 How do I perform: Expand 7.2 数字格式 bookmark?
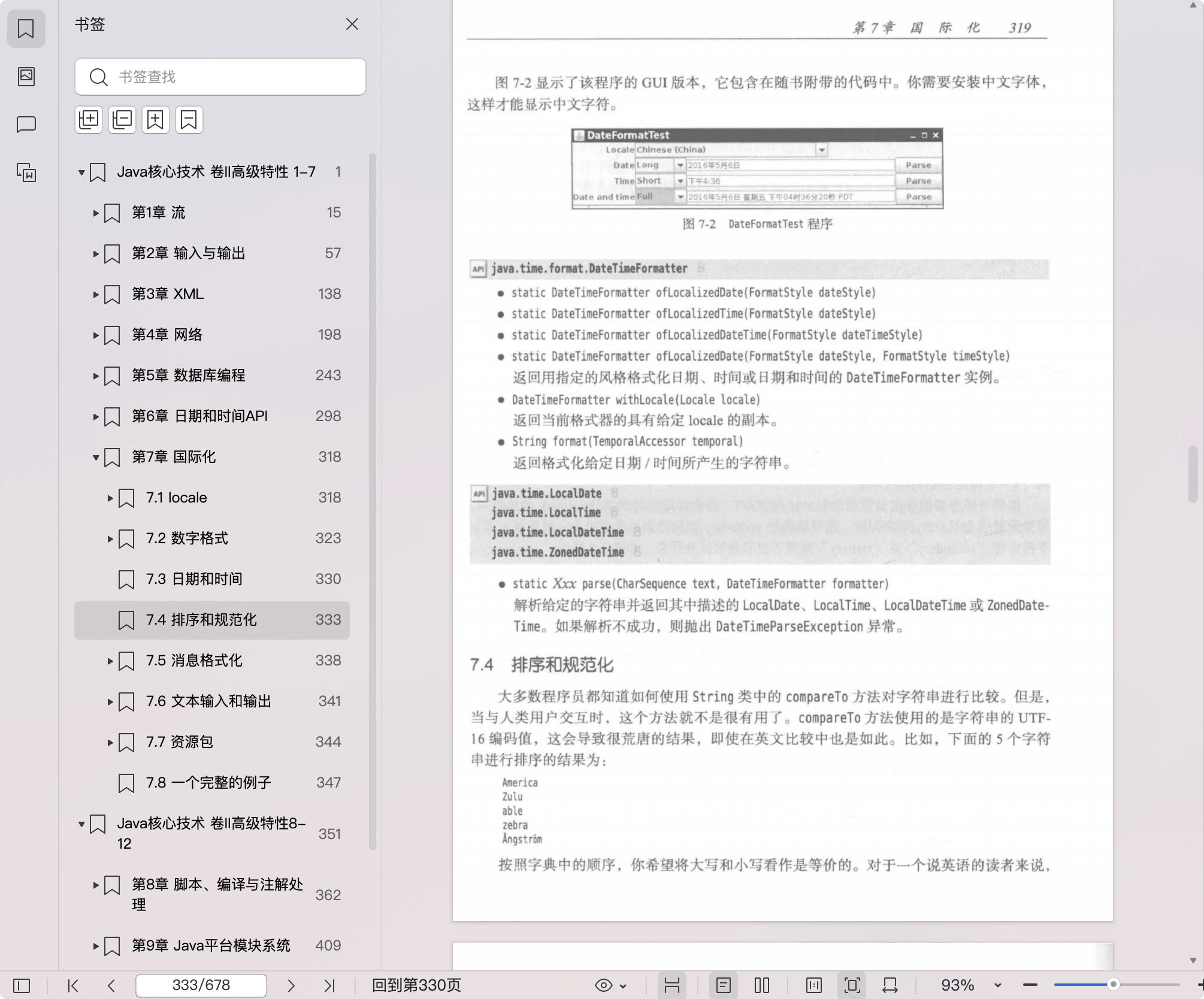[x=110, y=538]
